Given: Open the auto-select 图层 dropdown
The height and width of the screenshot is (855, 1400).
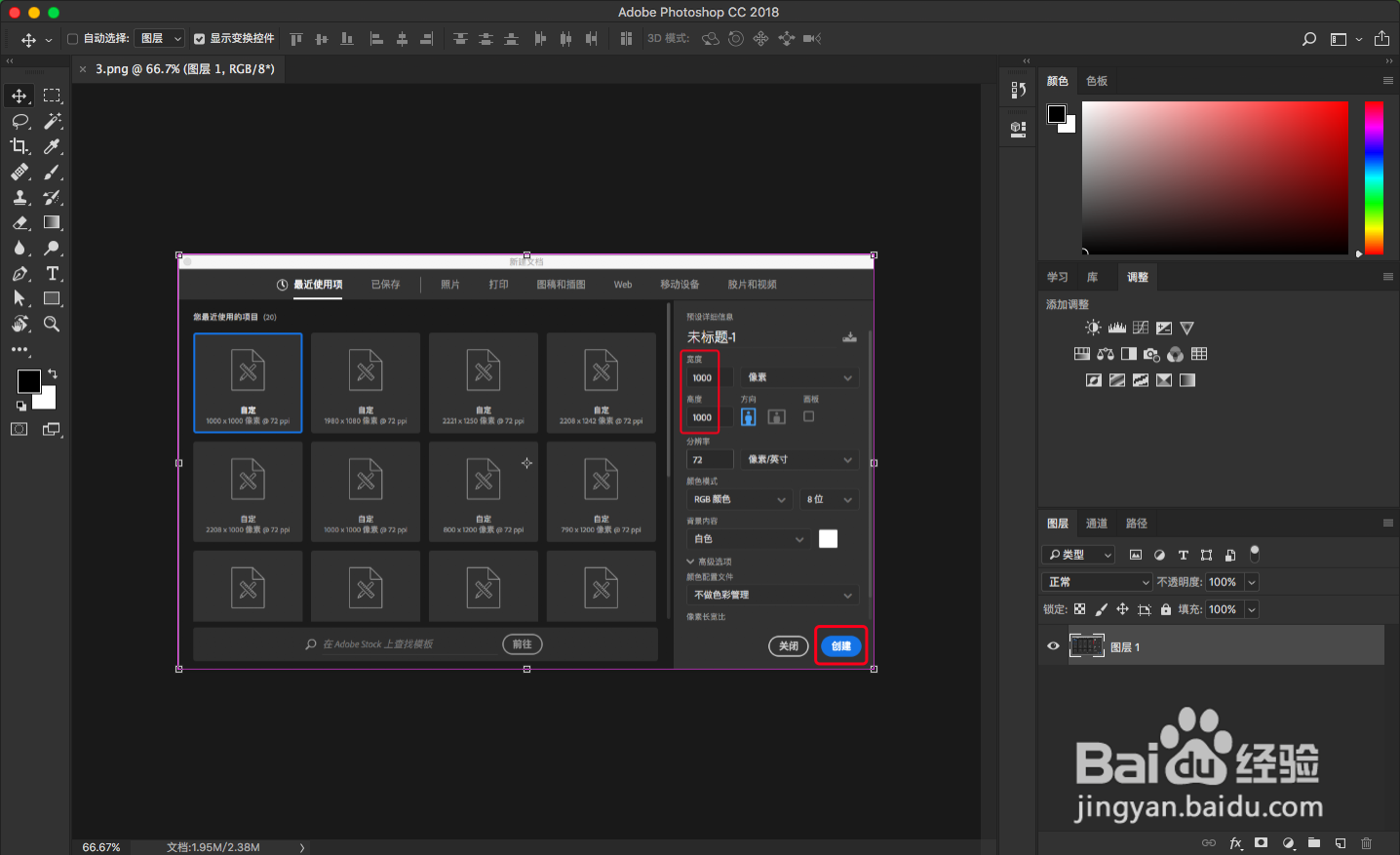Looking at the screenshot, I should (x=160, y=39).
